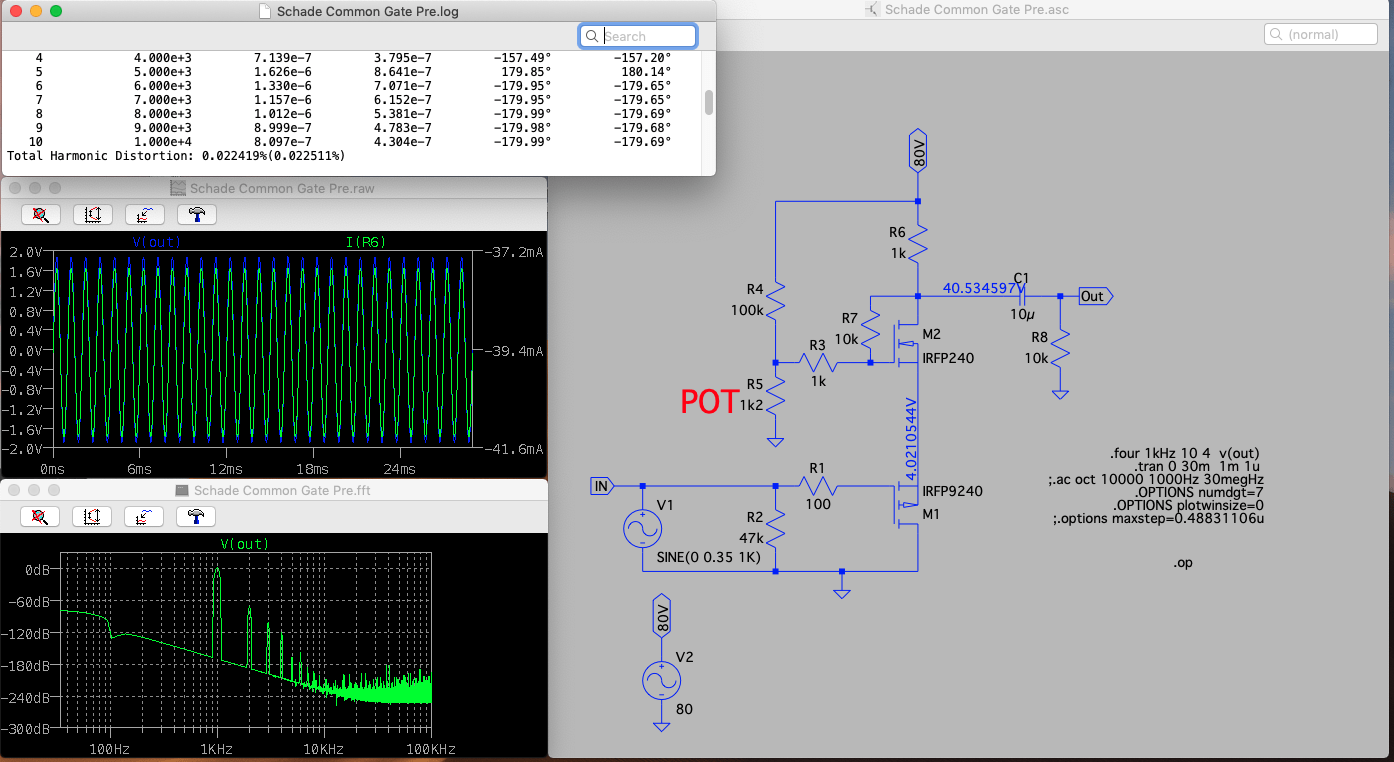This screenshot has width=1394, height=762.
Task: Select the R7 resistor symbol
Action: (x=872, y=328)
